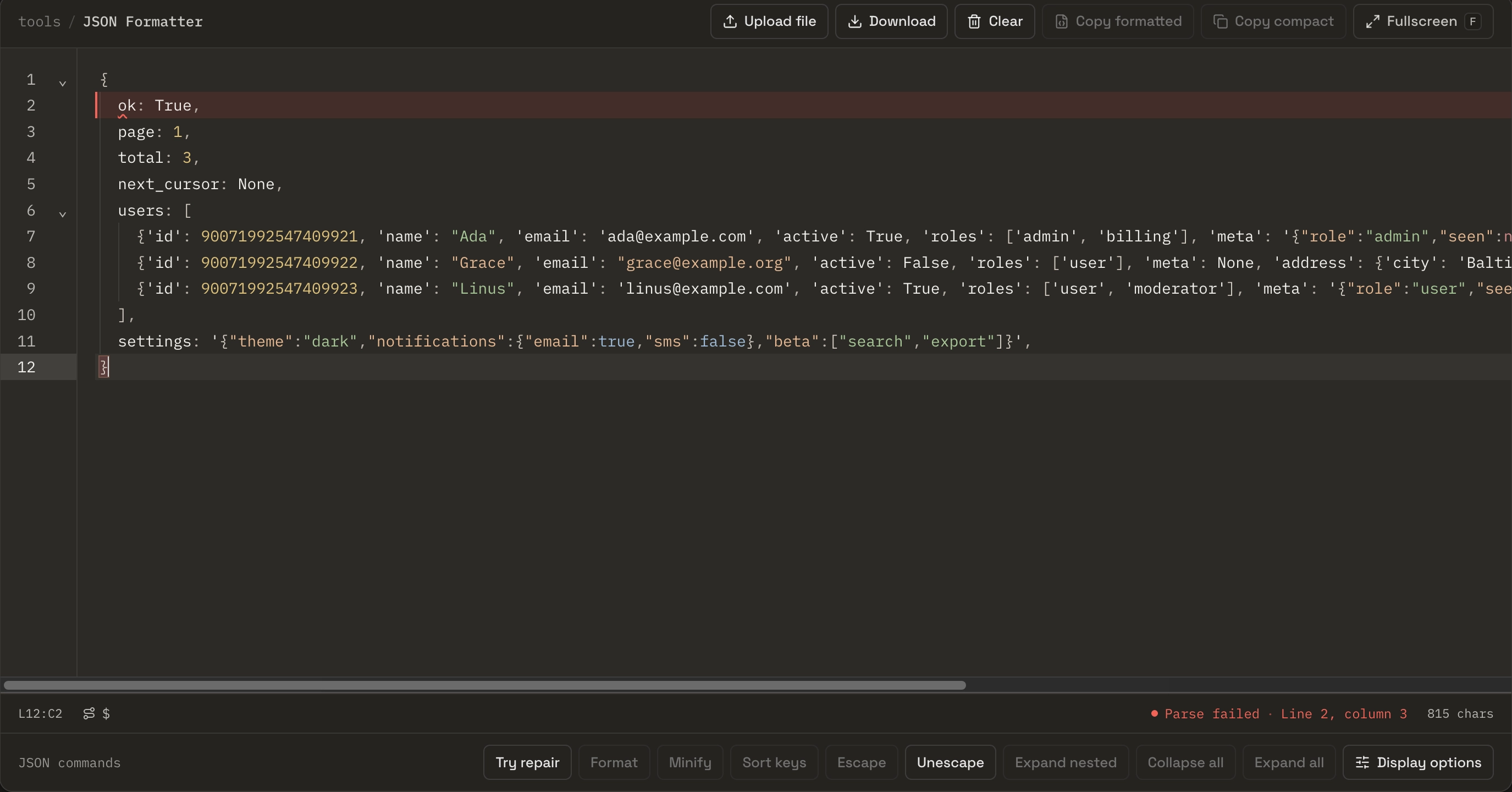Click the 'False' active value on line 8
Viewport: 1512px width, 792px height.
[926, 262]
